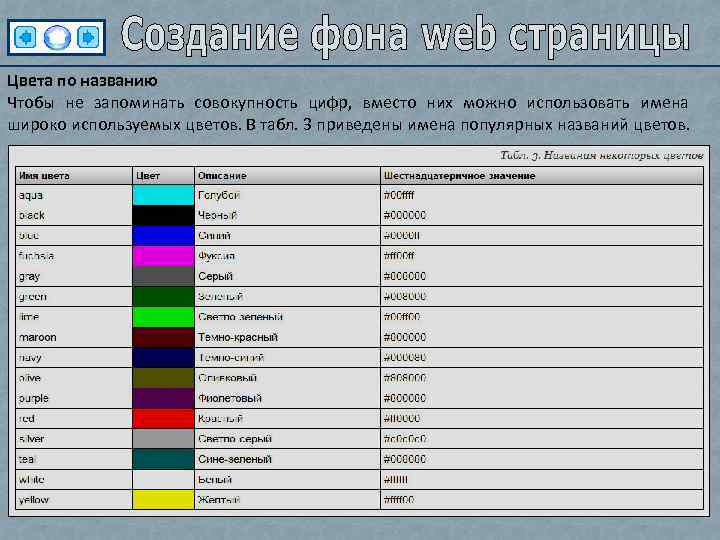Click the 'Темно-красный' description cell

point(287,338)
